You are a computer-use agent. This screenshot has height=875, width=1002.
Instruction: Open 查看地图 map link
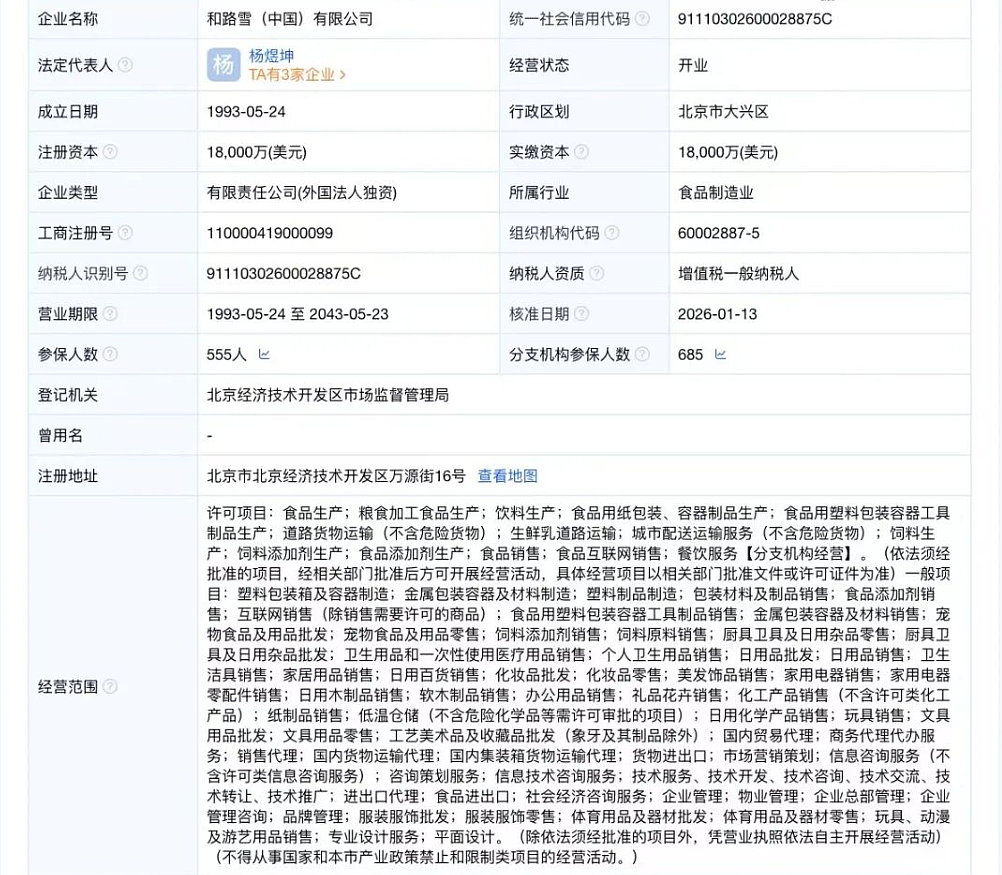[x=507, y=476]
